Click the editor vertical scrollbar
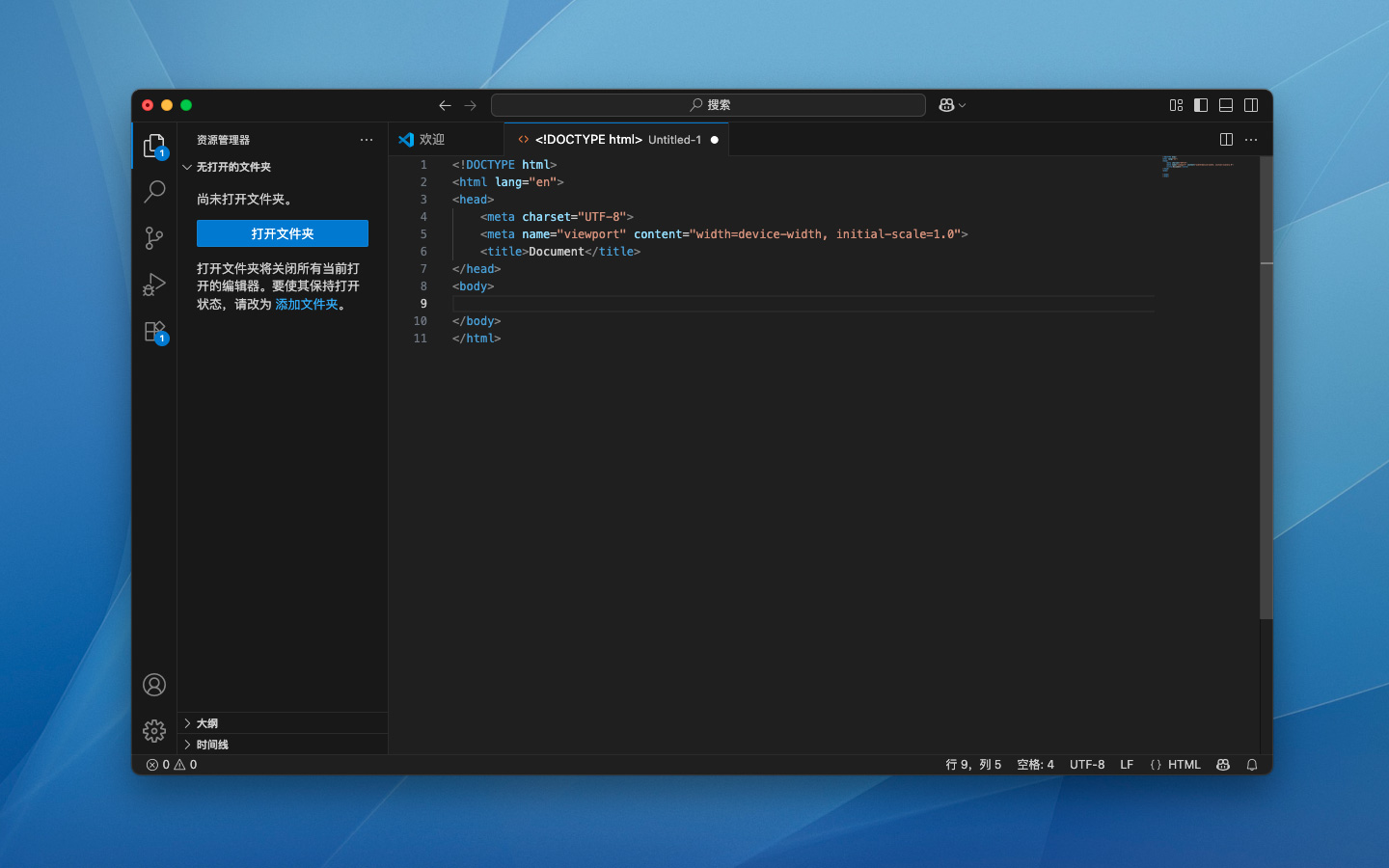Screen dimensions: 1389x868 [1266, 388]
